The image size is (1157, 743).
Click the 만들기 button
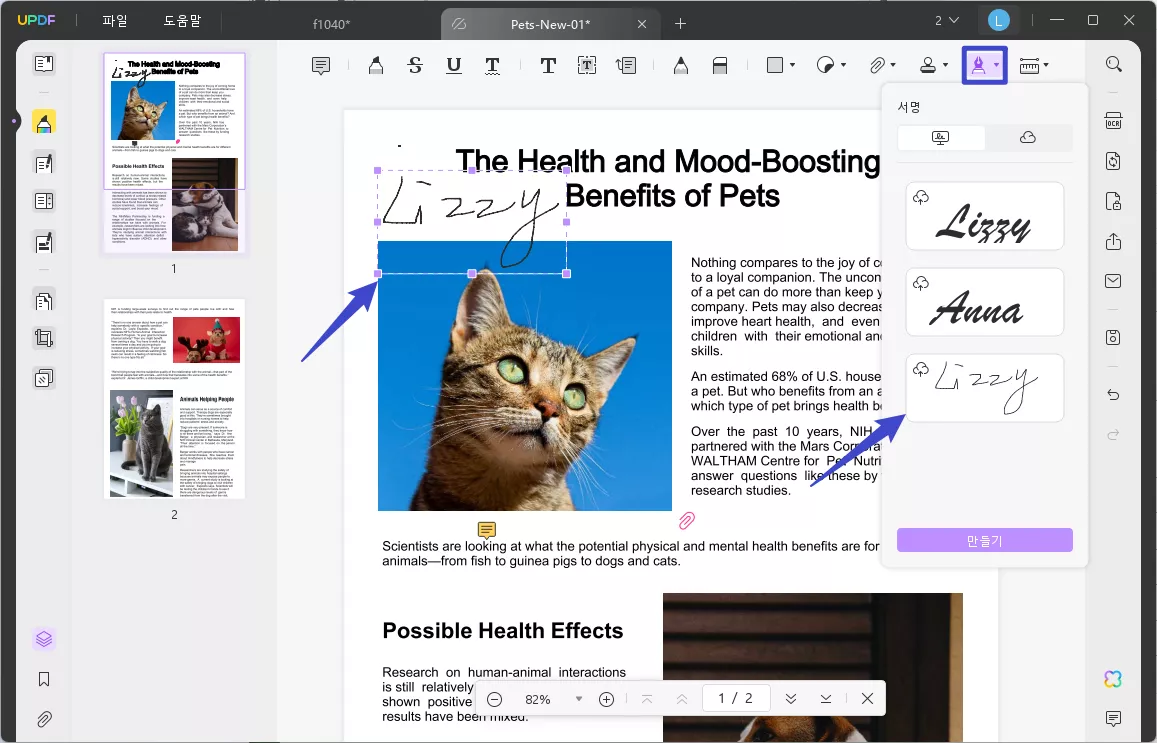click(x=984, y=540)
